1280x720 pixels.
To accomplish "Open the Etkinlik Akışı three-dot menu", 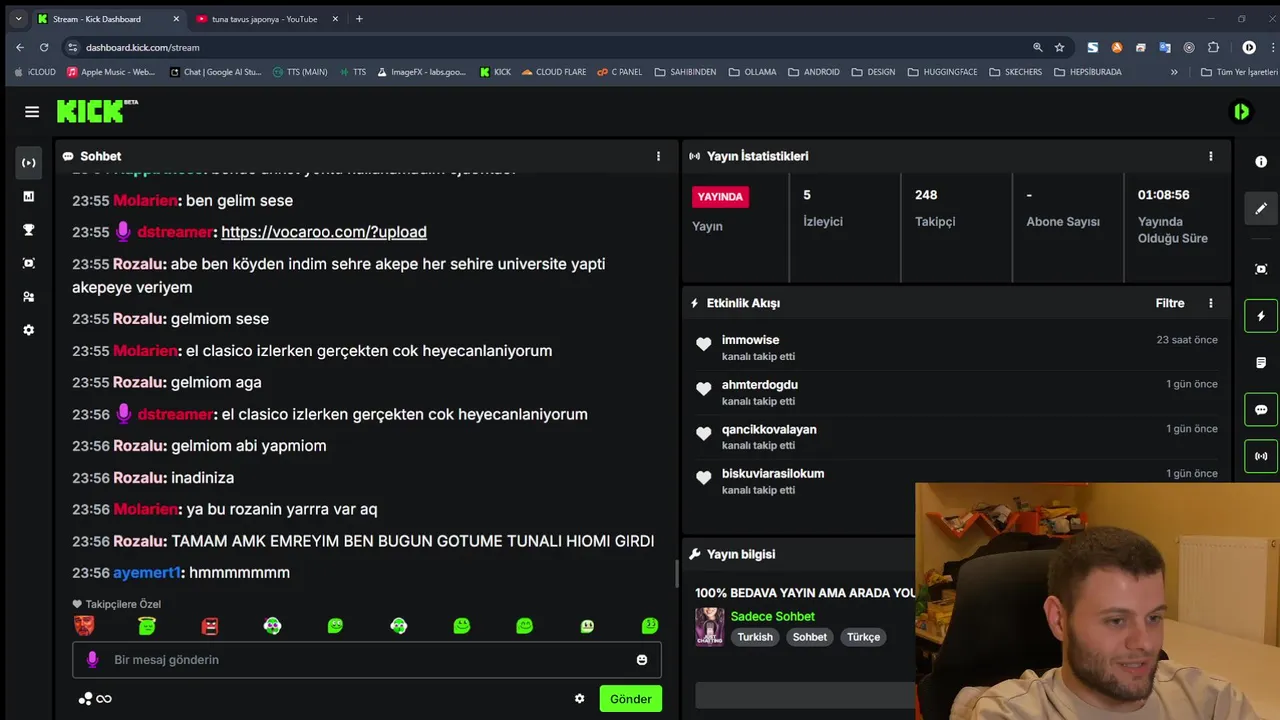I will click(x=1210, y=303).
